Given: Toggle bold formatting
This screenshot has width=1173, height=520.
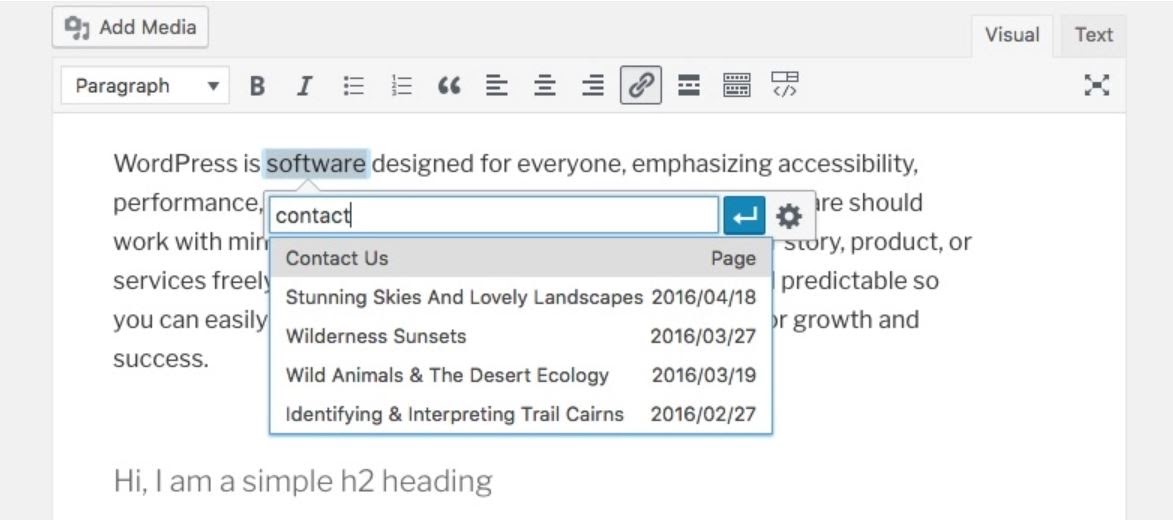Looking at the screenshot, I should (x=257, y=86).
